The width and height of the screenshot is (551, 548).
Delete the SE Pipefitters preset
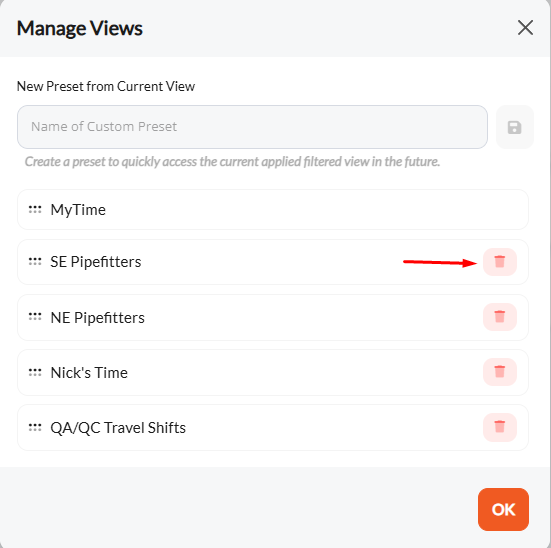click(499, 262)
